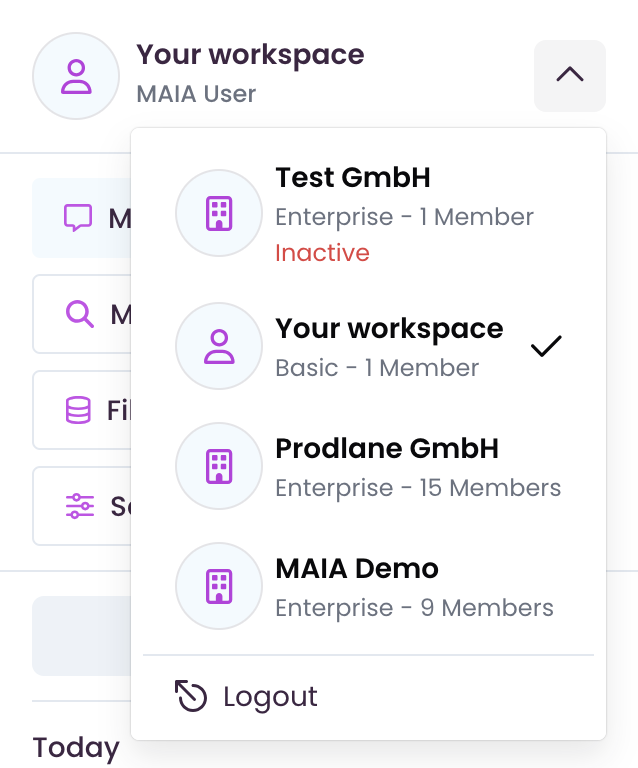Choose Your workspace Basic plan entry
Image resolution: width=638 pixels, height=768 pixels.
(377, 367)
